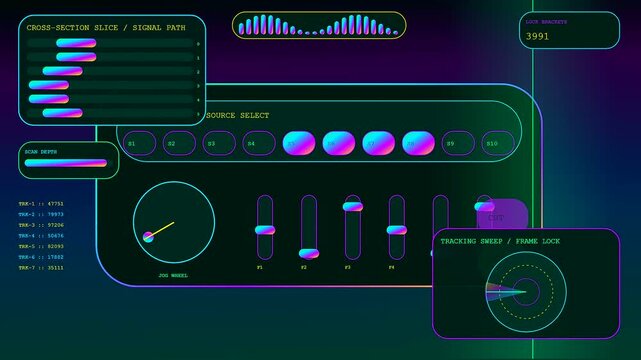641x360 pixels.
Task: Click the Source Select heading
Action: (x=238, y=116)
